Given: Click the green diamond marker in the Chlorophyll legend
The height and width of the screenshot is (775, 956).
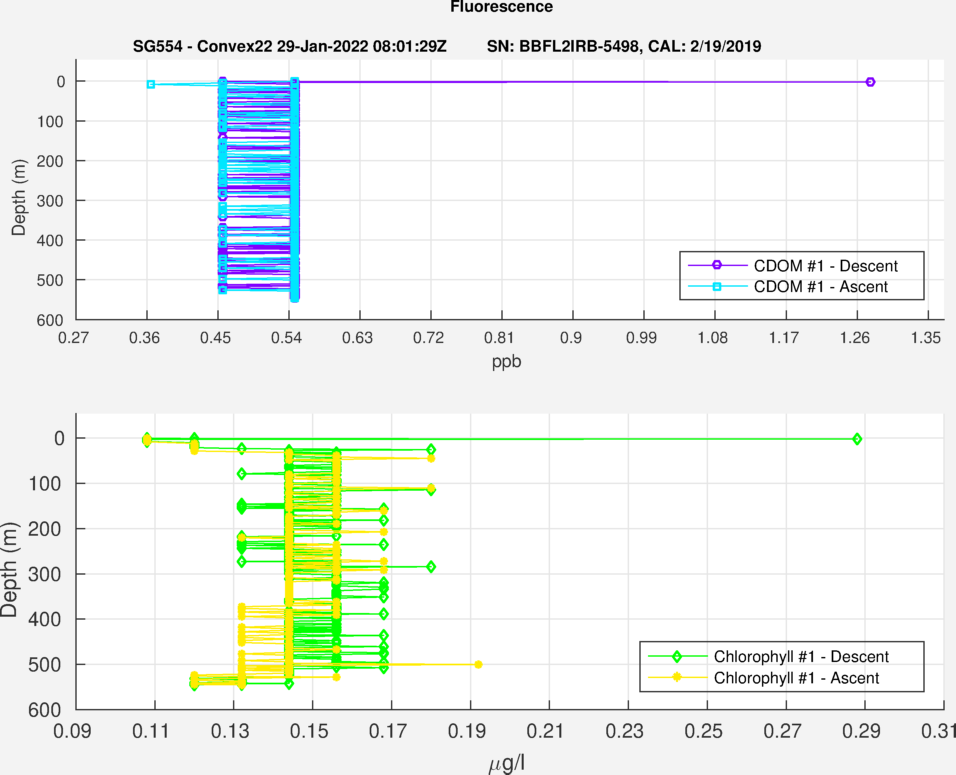Looking at the screenshot, I should [677, 657].
